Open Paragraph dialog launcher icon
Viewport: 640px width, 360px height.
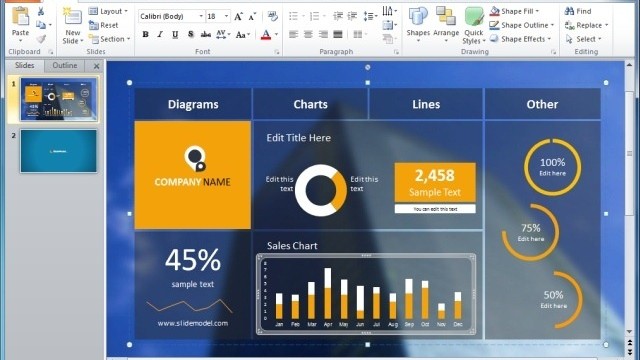click(x=396, y=52)
